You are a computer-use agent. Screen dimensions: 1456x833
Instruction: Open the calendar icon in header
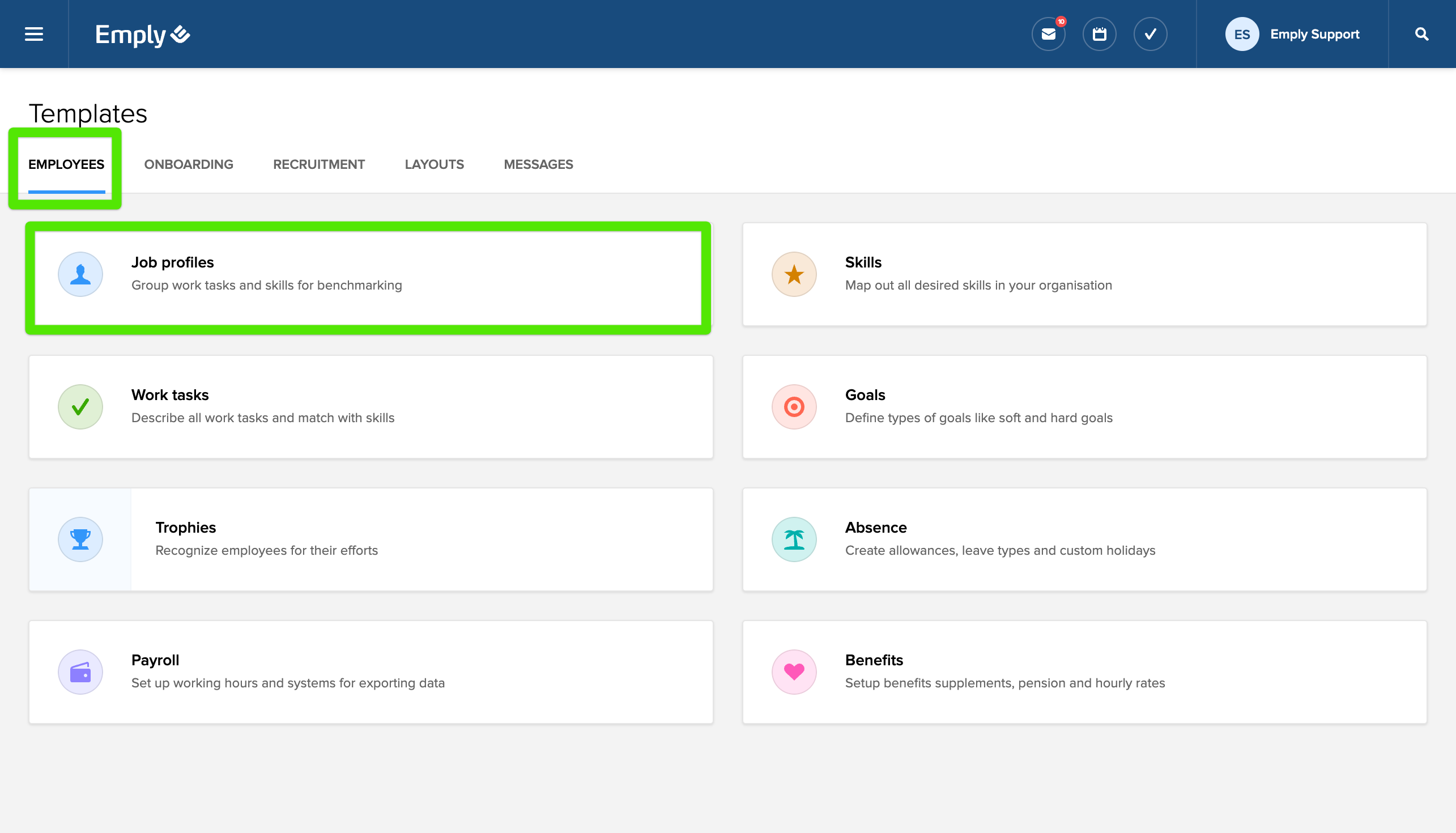tap(1099, 35)
